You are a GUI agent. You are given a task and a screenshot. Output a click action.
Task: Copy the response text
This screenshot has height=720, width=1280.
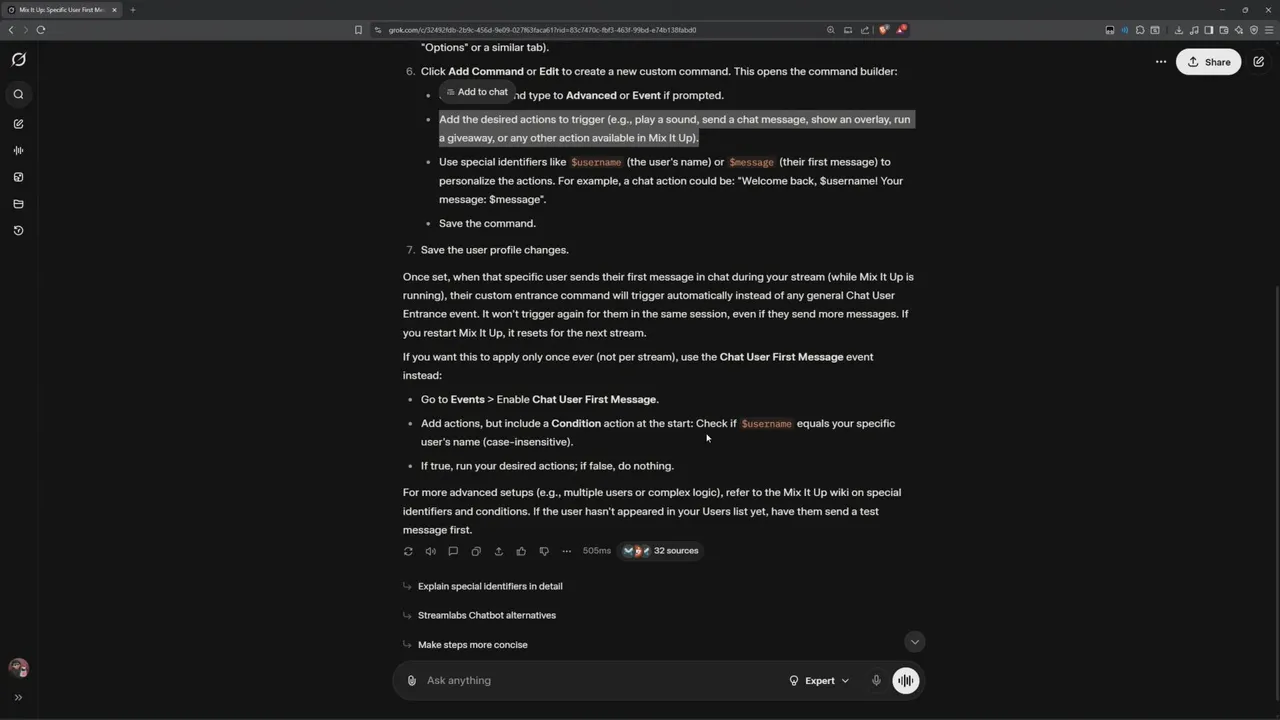[x=476, y=551]
